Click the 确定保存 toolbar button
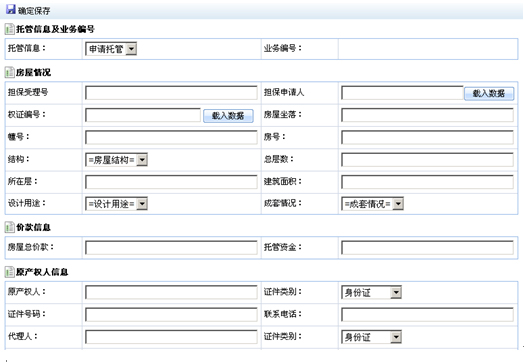Image resolution: width=524 pixels, height=362 pixels. pos(28,10)
